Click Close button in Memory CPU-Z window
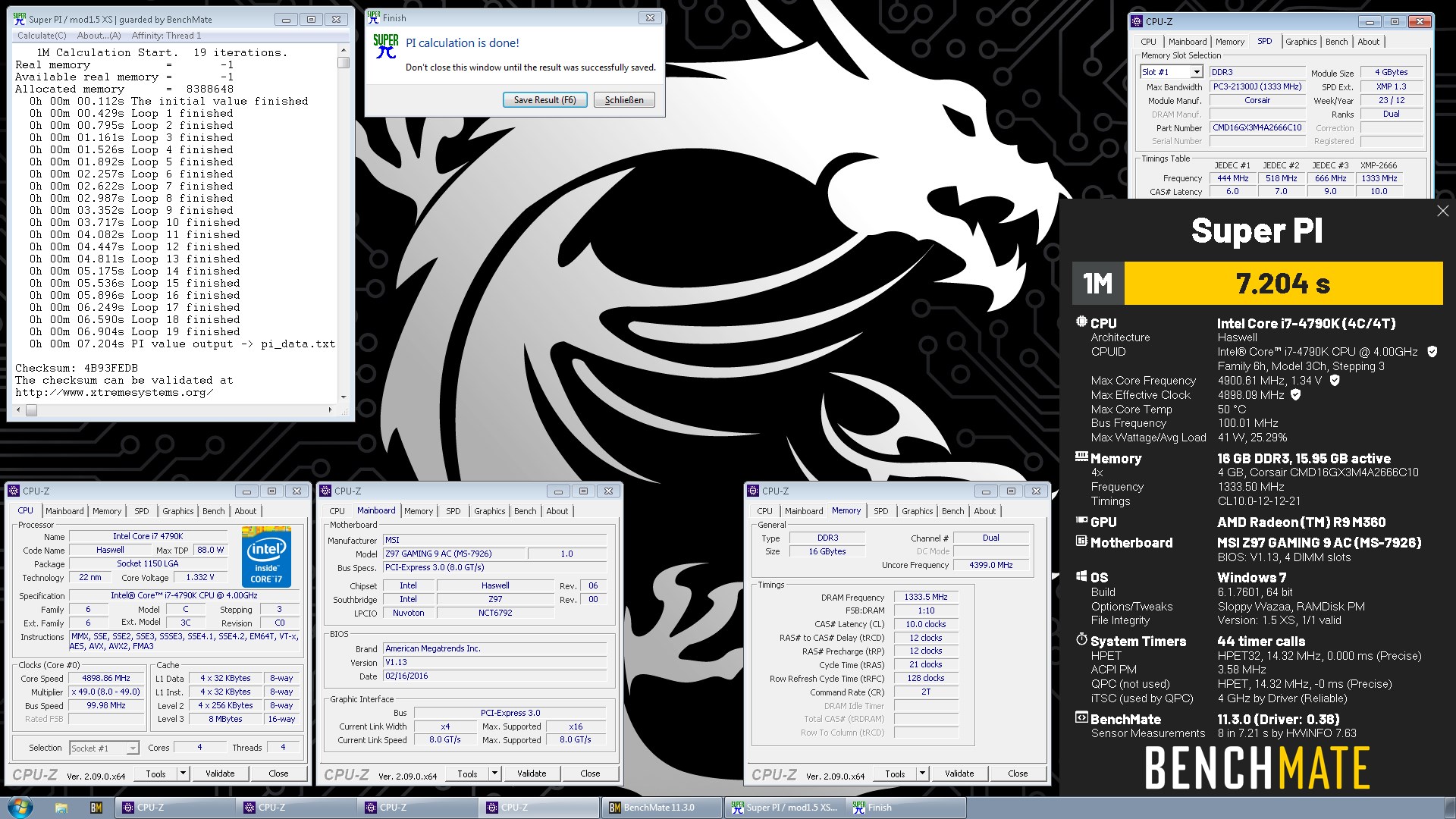 1018,773
